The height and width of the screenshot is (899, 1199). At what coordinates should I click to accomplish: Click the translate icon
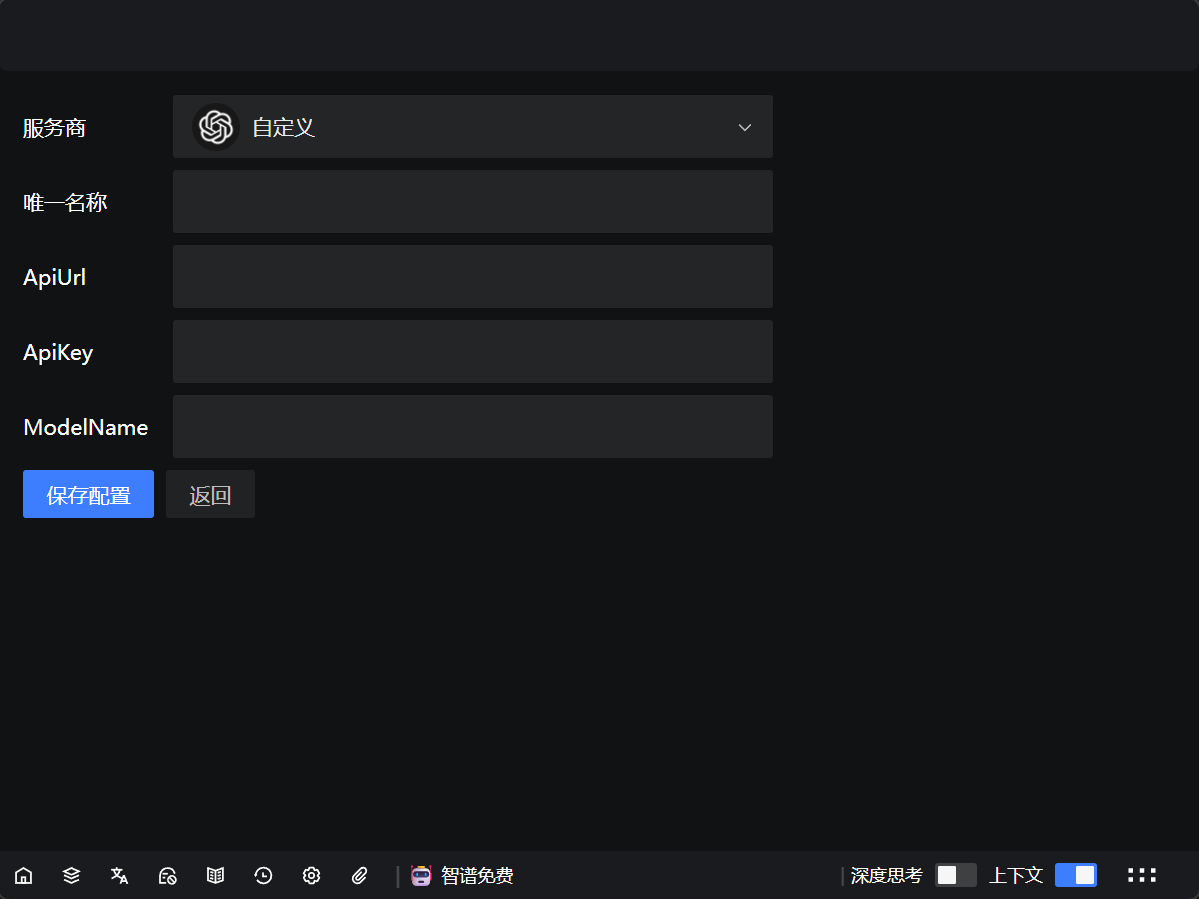pos(119,876)
